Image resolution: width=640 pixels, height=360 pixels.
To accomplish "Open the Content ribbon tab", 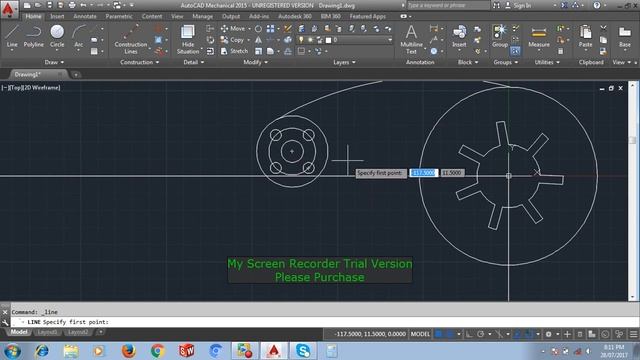I will (x=152, y=17).
